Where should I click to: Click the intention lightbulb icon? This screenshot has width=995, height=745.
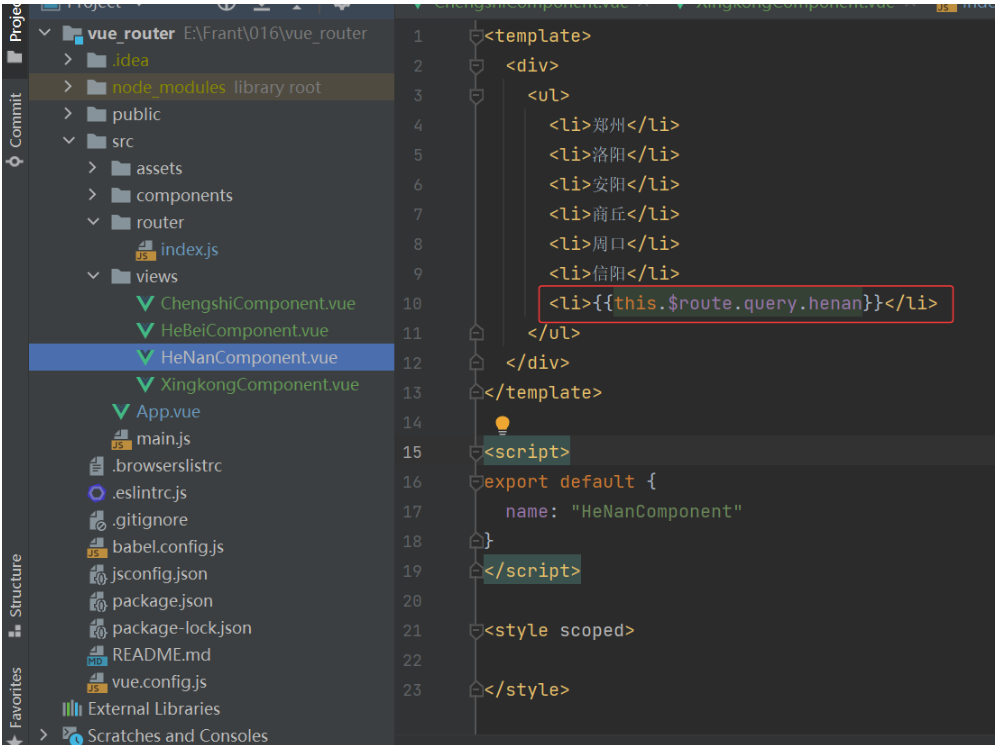point(502,425)
